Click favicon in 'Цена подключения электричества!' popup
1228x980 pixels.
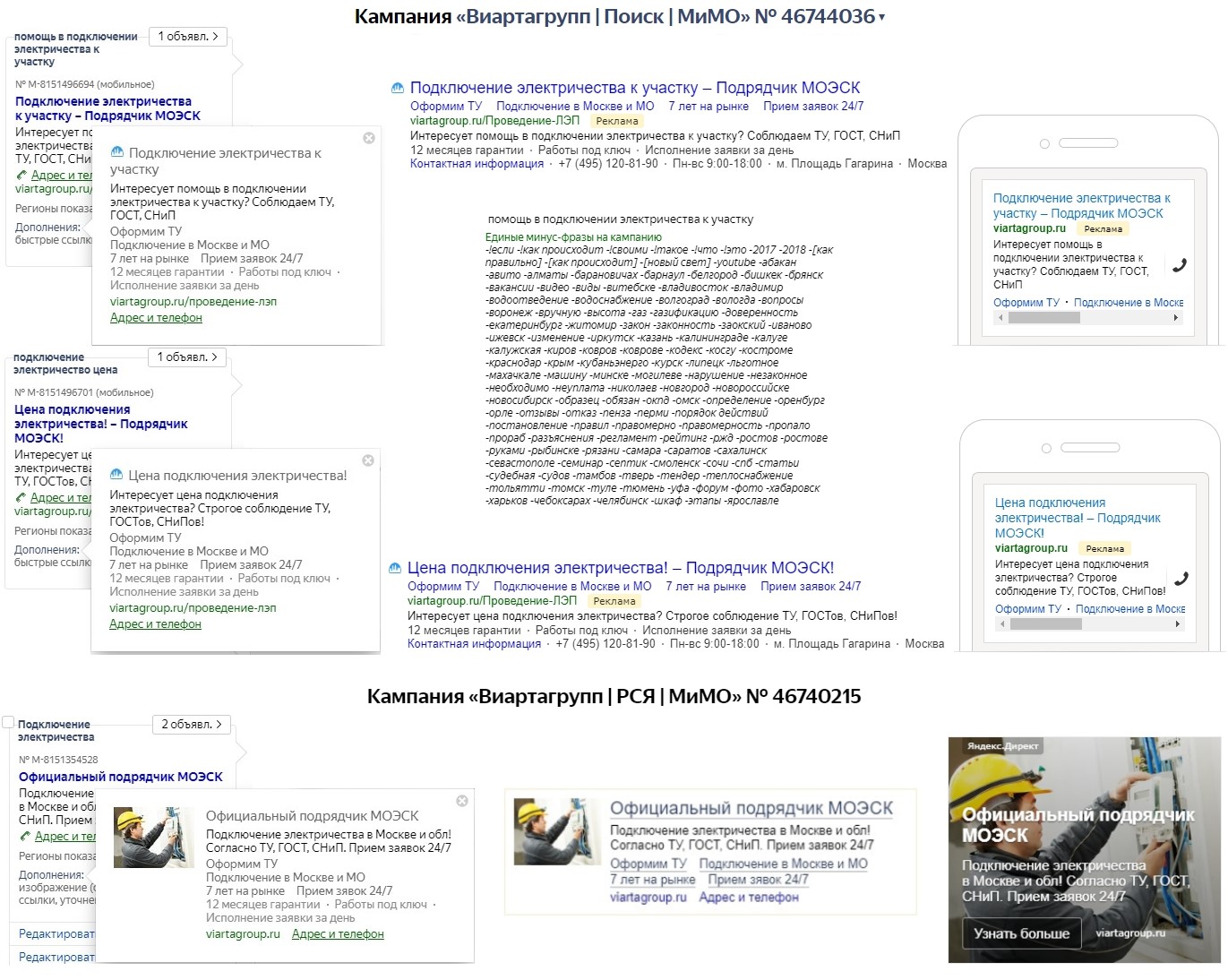click(116, 475)
